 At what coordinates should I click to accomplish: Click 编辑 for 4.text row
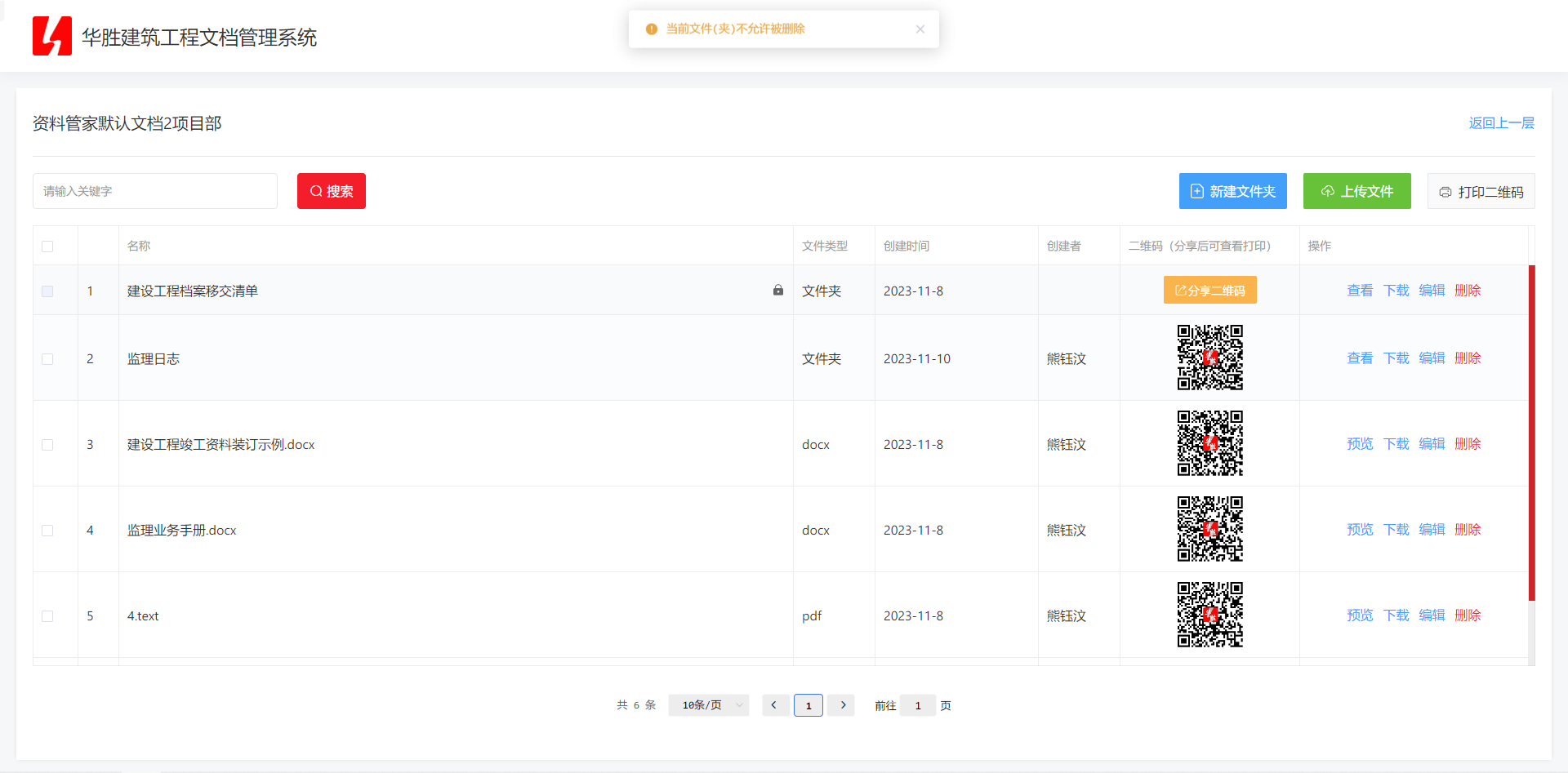[1432, 615]
